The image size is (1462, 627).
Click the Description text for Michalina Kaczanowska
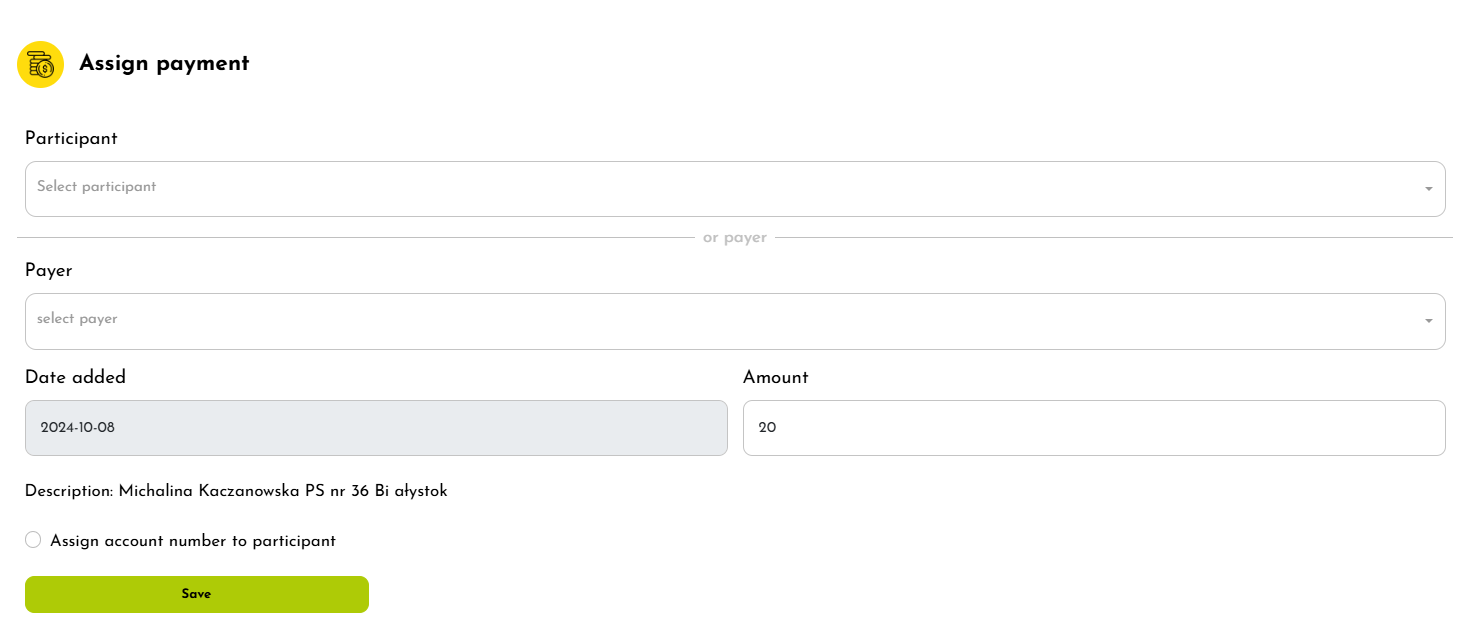point(283,491)
